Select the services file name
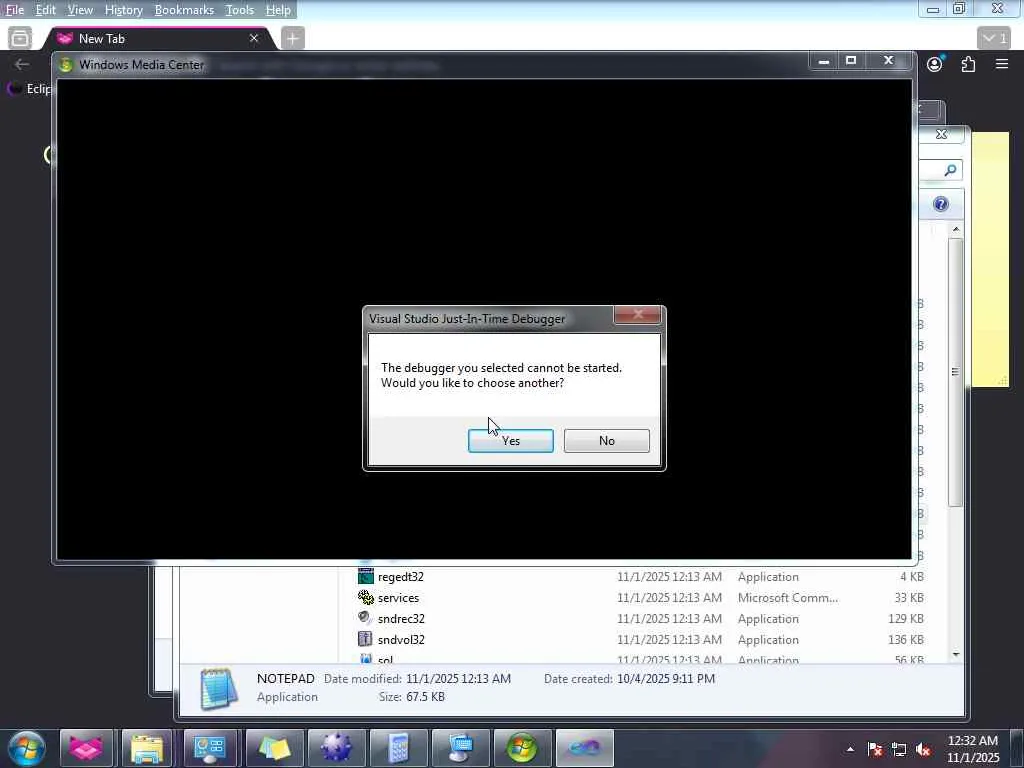 398,598
